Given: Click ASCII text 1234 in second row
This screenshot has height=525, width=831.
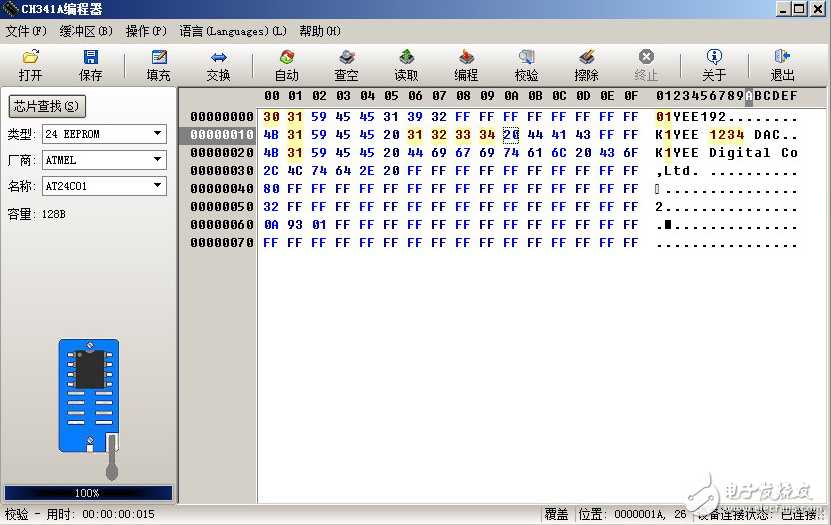Looking at the screenshot, I should pyautogui.click(x=727, y=135).
